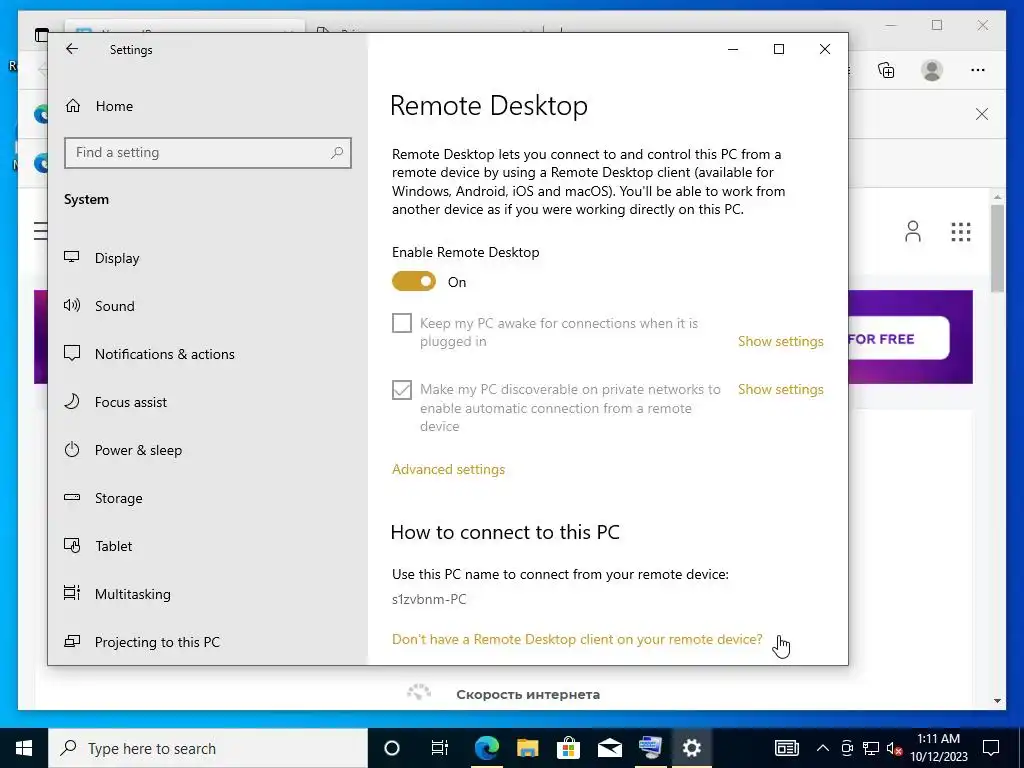This screenshot has width=1024, height=768.
Task: Click Type here to search taskbar box
Action: [x=208, y=748]
